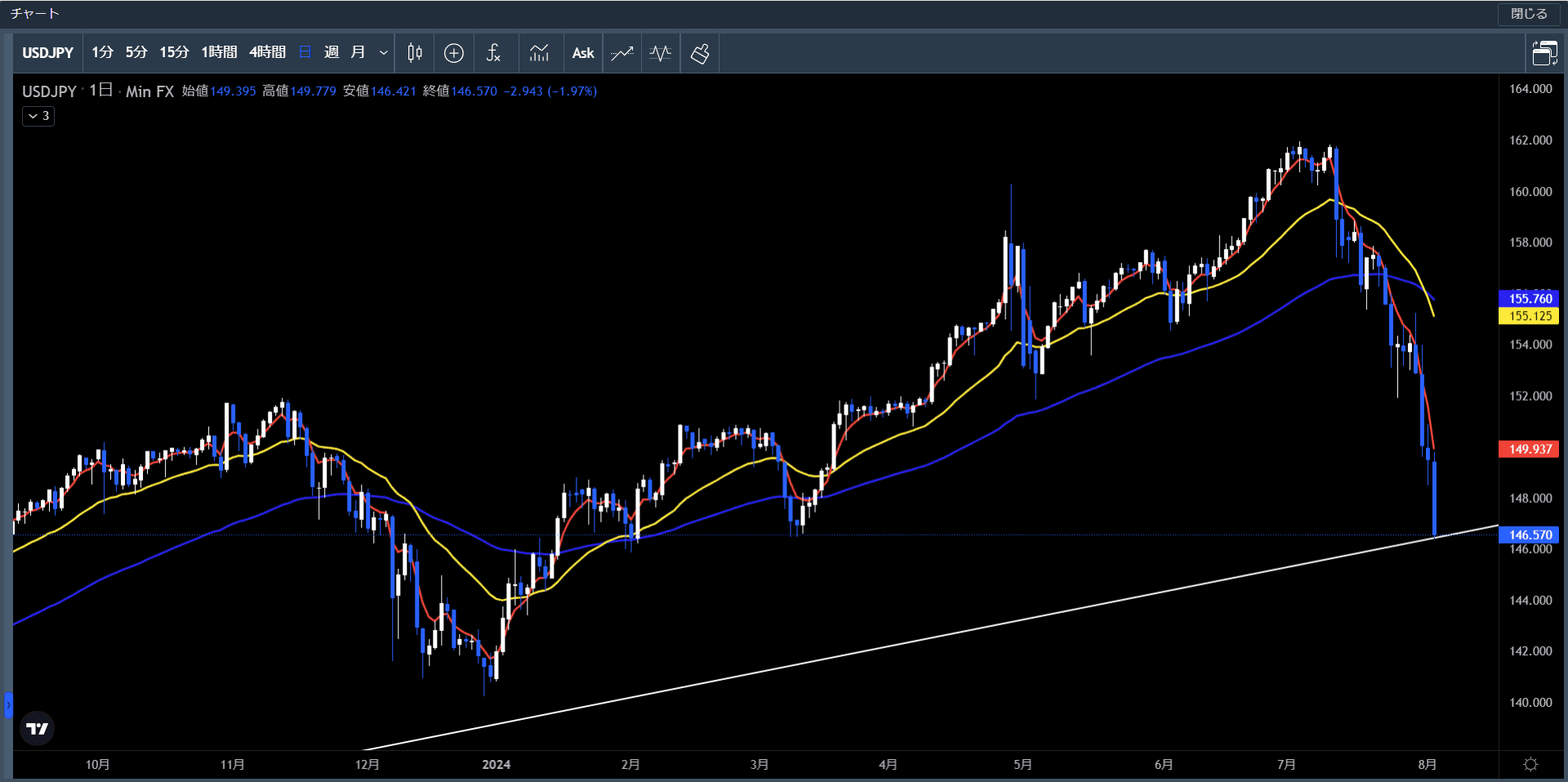This screenshot has width=1568, height=782.
Task: Click the 10月 label on time axis
Action: point(97,764)
